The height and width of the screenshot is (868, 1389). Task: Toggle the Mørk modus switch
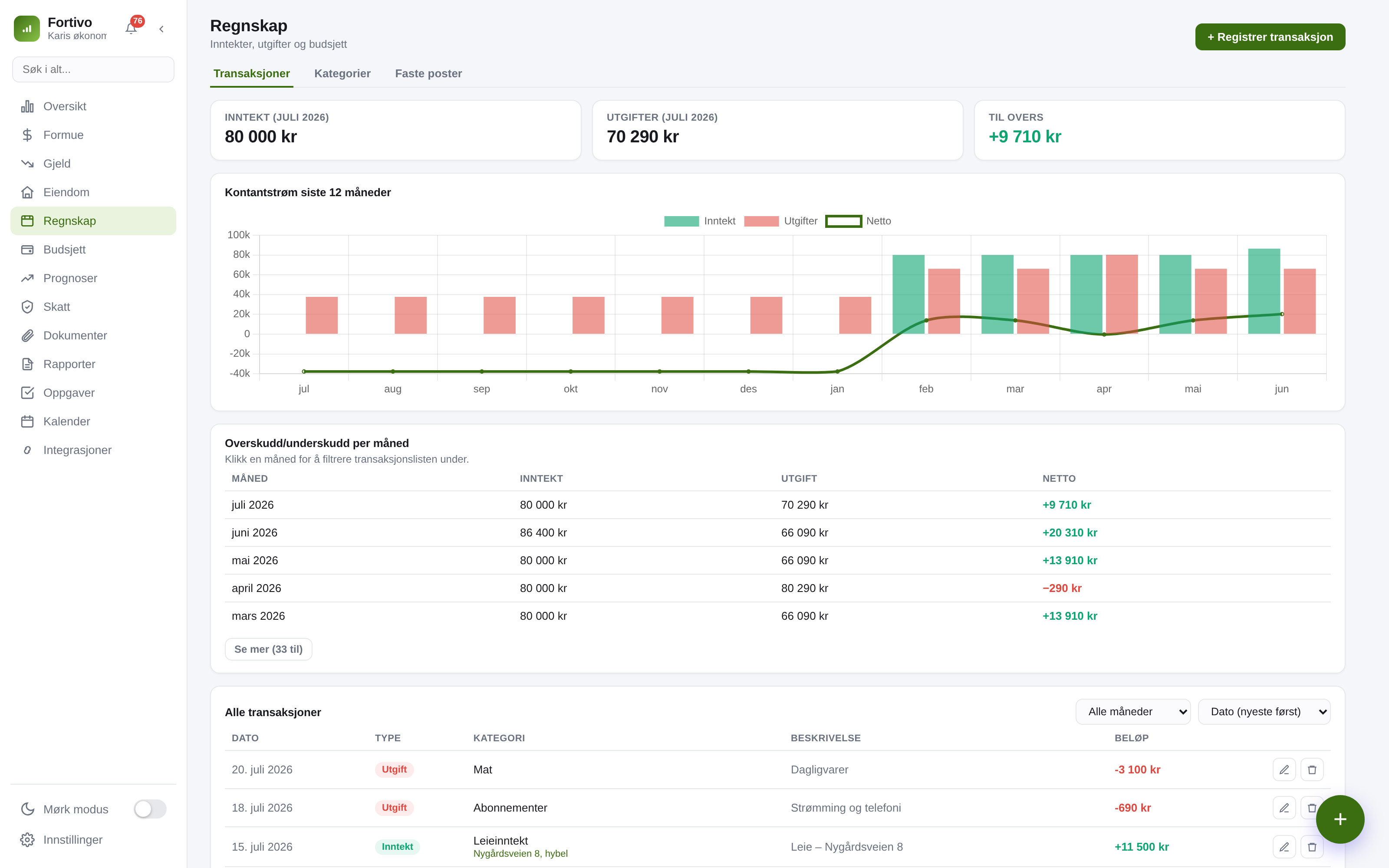[x=150, y=809]
